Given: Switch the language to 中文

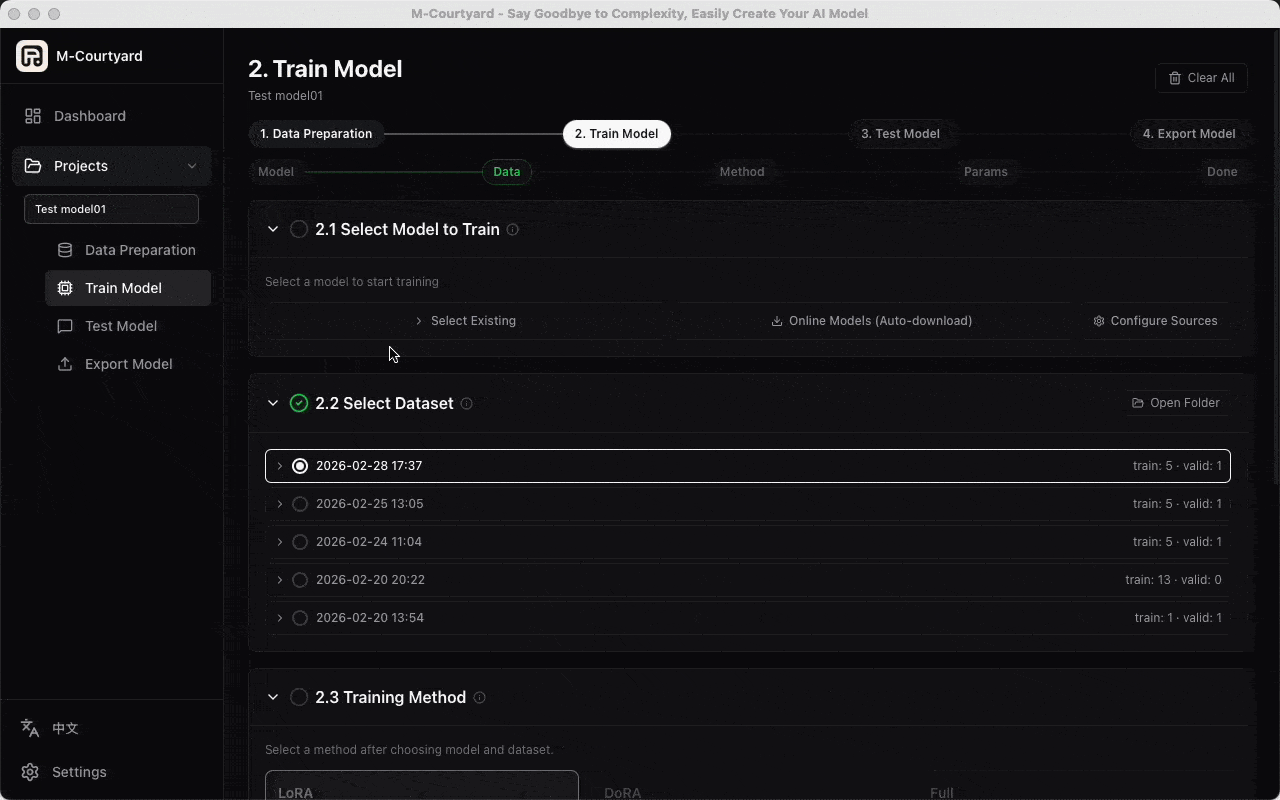Looking at the screenshot, I should (x=50, y=728).
